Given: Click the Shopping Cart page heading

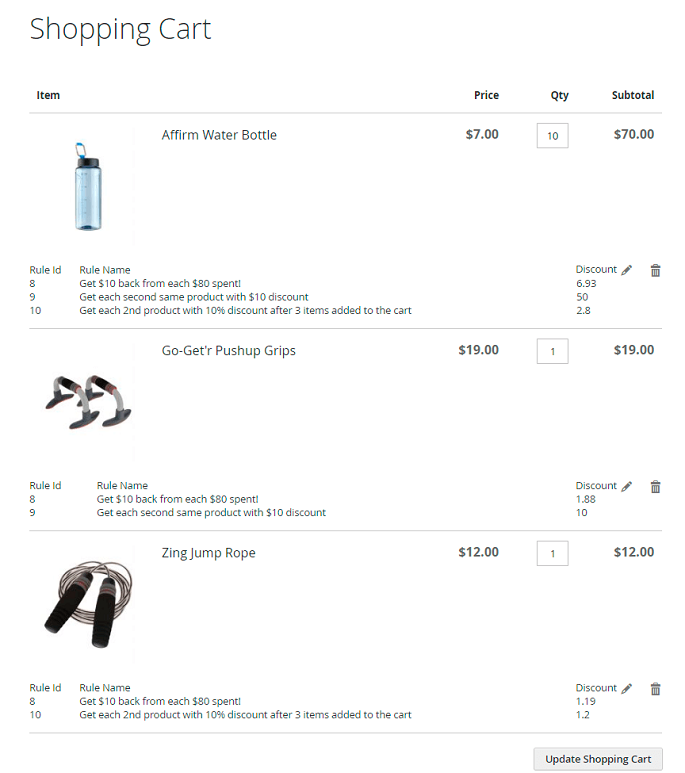Looking at the screenshot, I should pos(120,29).
